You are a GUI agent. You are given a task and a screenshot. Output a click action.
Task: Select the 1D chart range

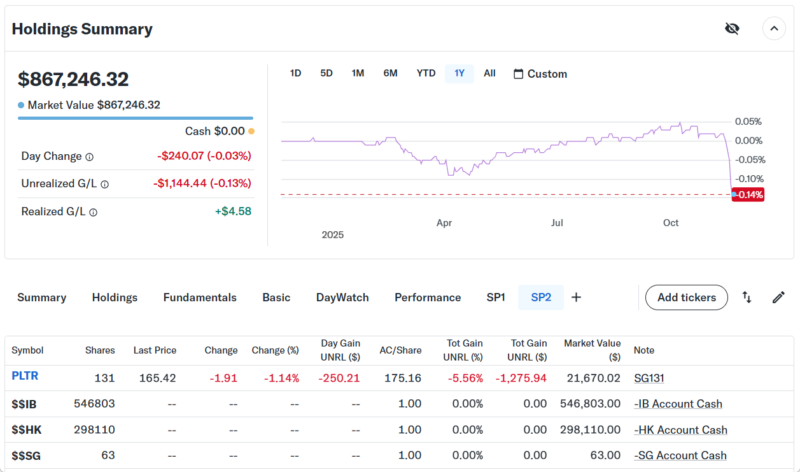click(295, 73)
